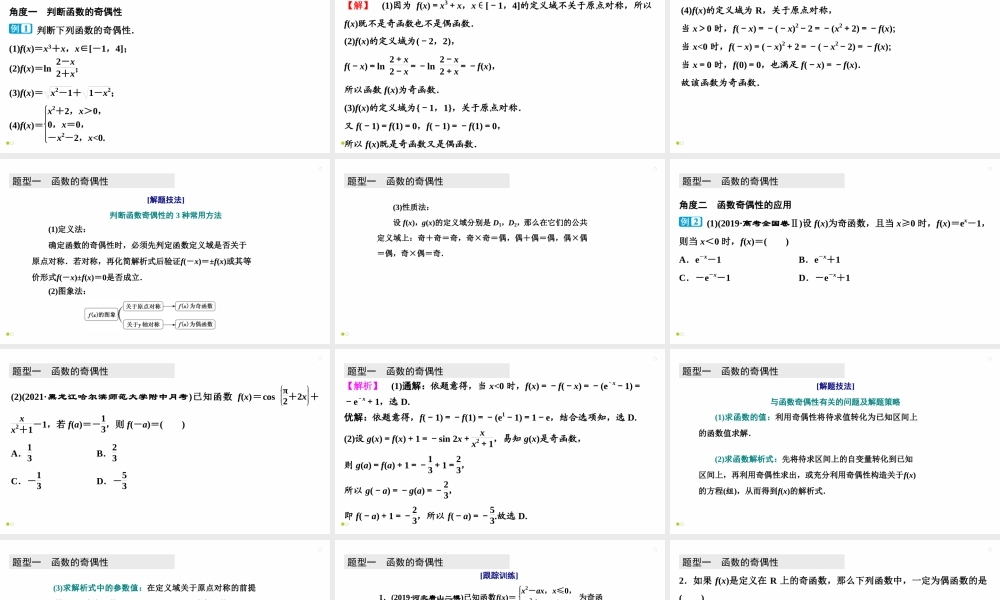Click the 例1 badge
Screen dimensions: 1000x600
tap(20, 29)
